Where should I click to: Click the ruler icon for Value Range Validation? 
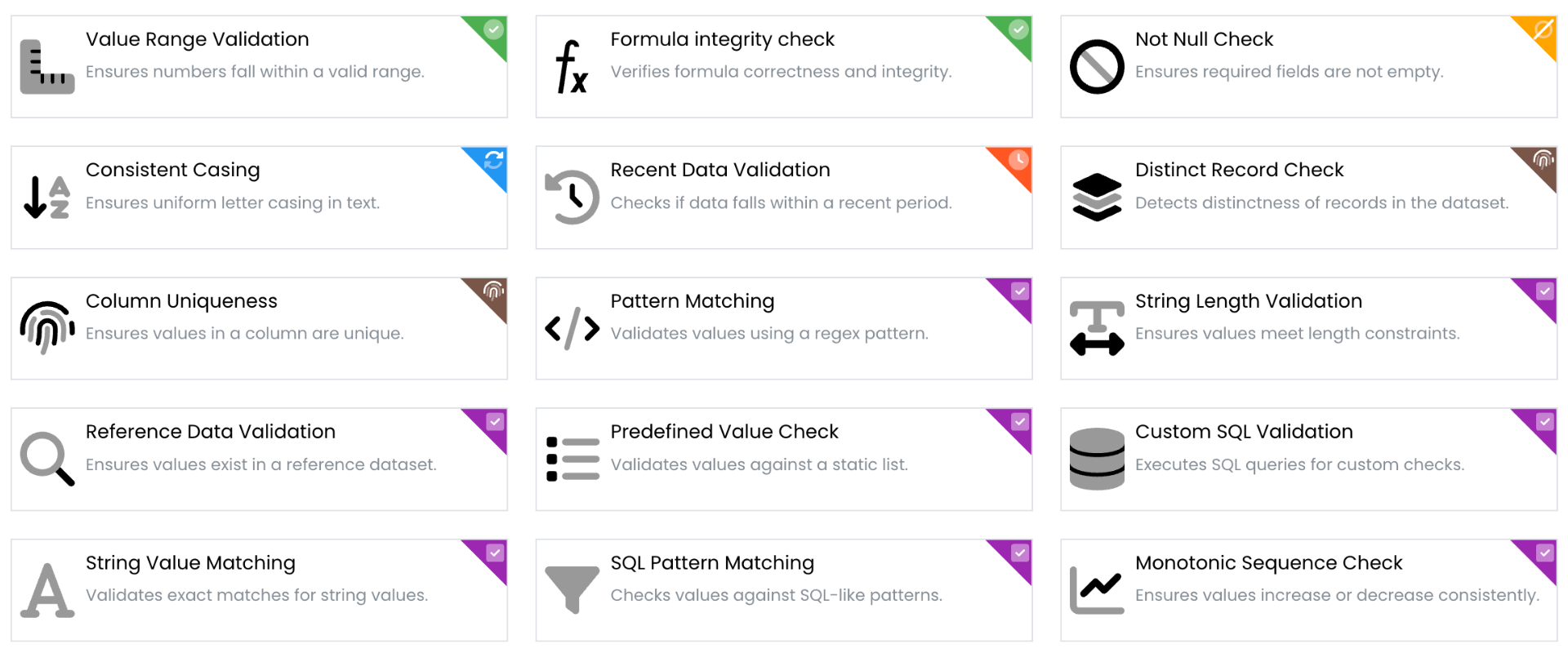(x=47, y=67)
